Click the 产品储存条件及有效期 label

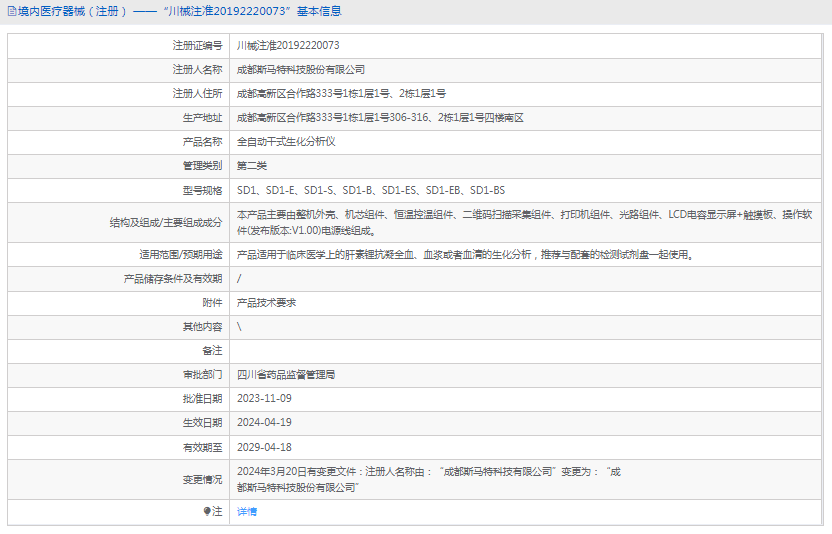pos(173,279)
